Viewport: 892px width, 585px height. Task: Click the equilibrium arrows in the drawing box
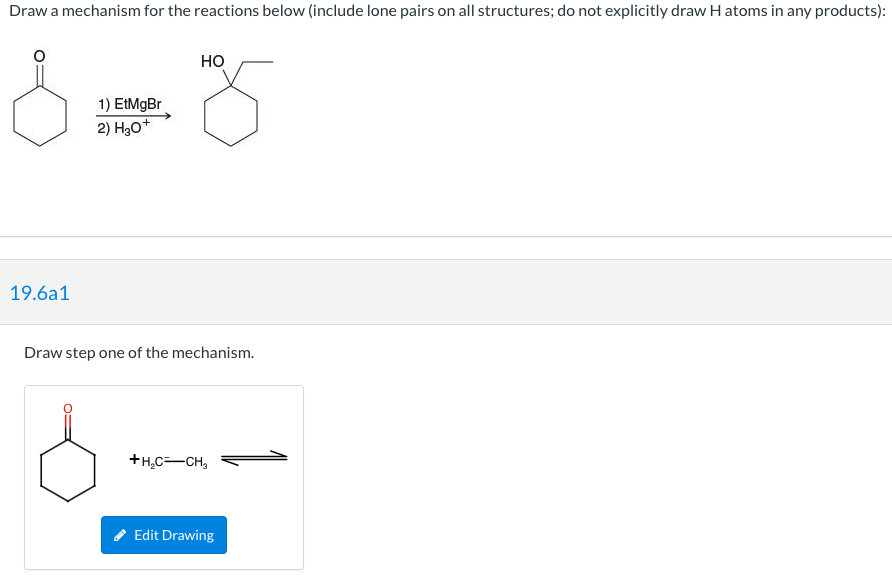pyautogui.click(x=255, y=458)
